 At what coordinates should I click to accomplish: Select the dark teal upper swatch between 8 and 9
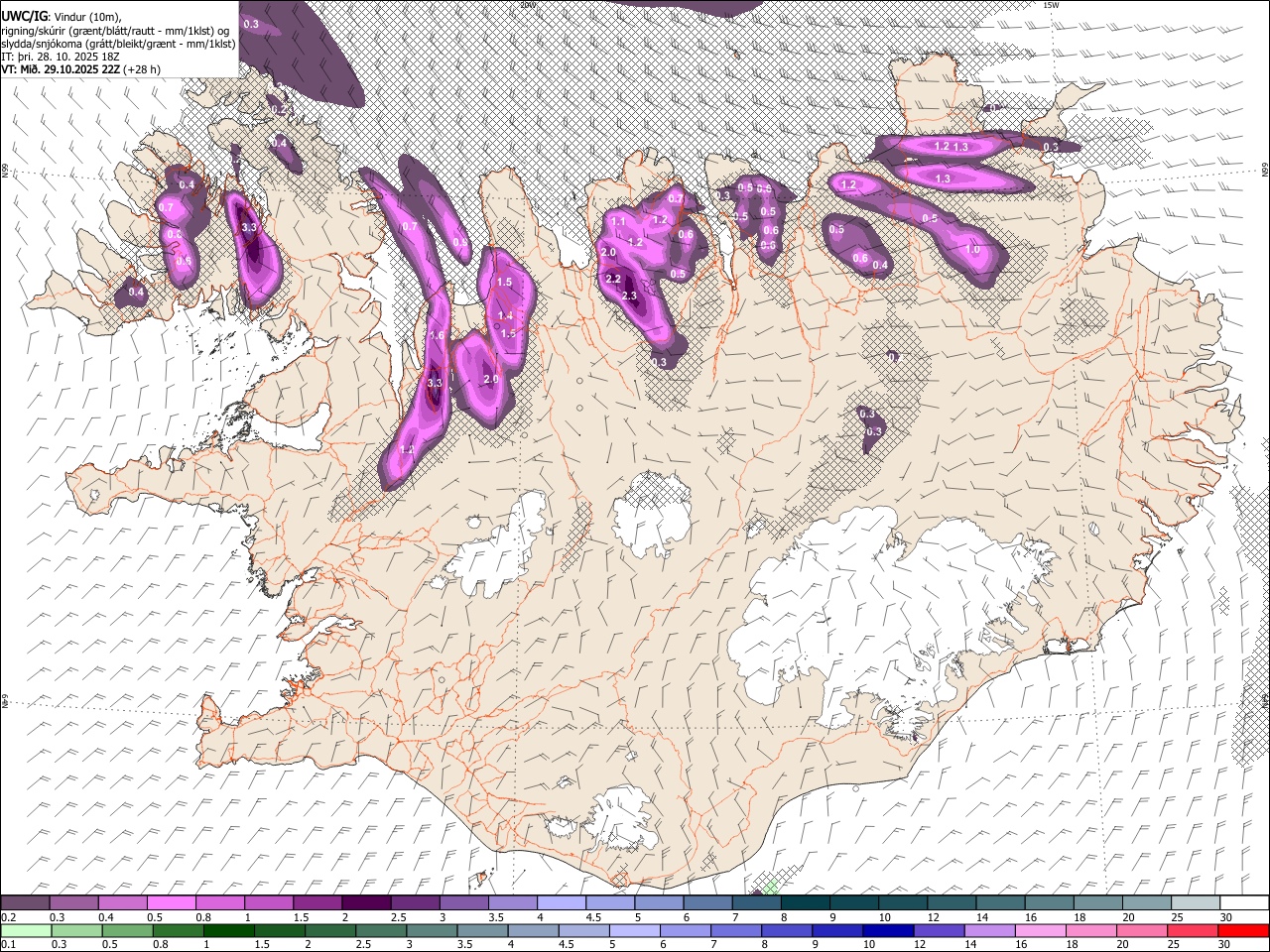(805, 903)
